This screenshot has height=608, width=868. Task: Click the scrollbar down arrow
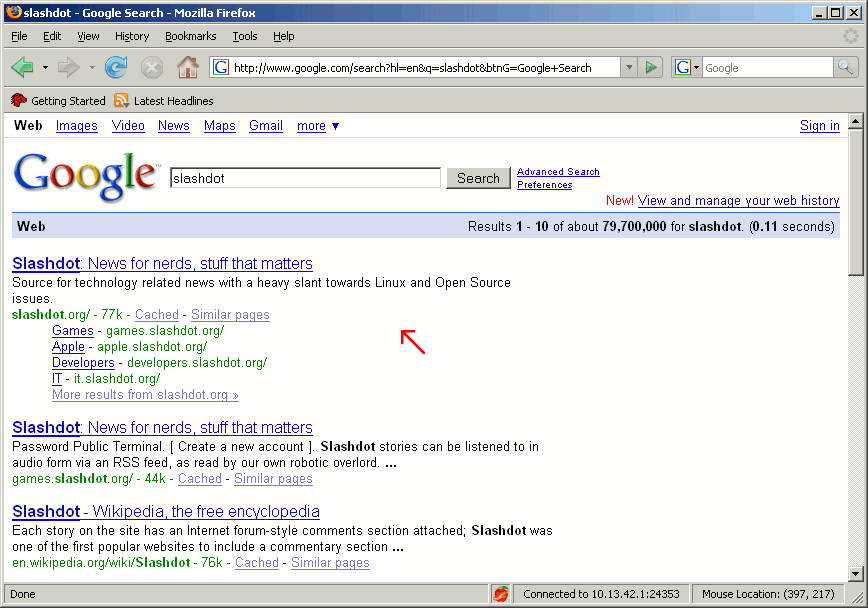point(856,574)
